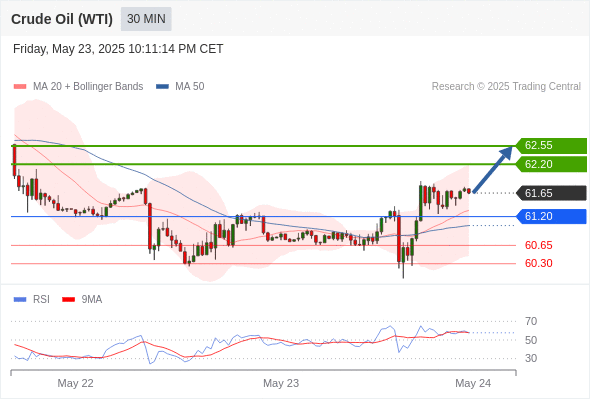Click the 9MA legend red swatch
The height and width of the screenshot is (400, 590).
coord(68,300)
